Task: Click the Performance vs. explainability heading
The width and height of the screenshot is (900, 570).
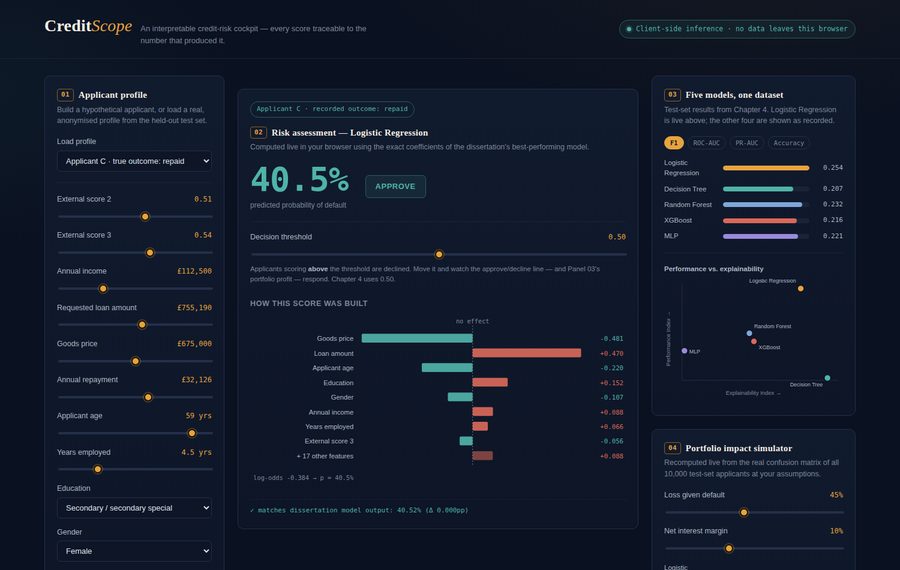Action: [713, 269]
